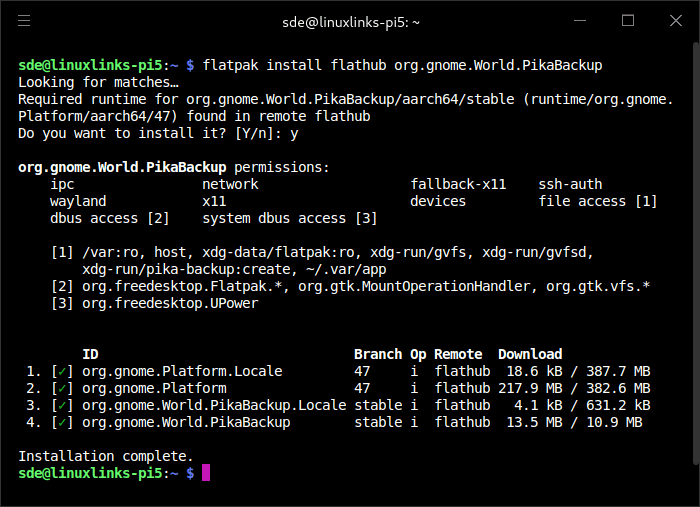Minimize the terminal window
The height and width of the screenshot is (507, 700).
(580, 21)
